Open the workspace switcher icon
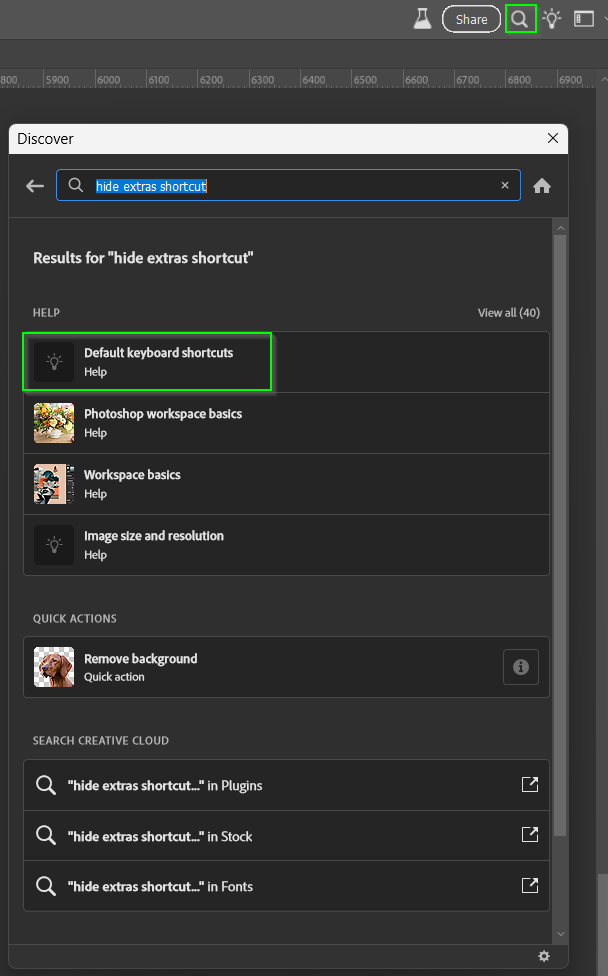Viewport: 608px width, 976px height. tap(584, 19)
